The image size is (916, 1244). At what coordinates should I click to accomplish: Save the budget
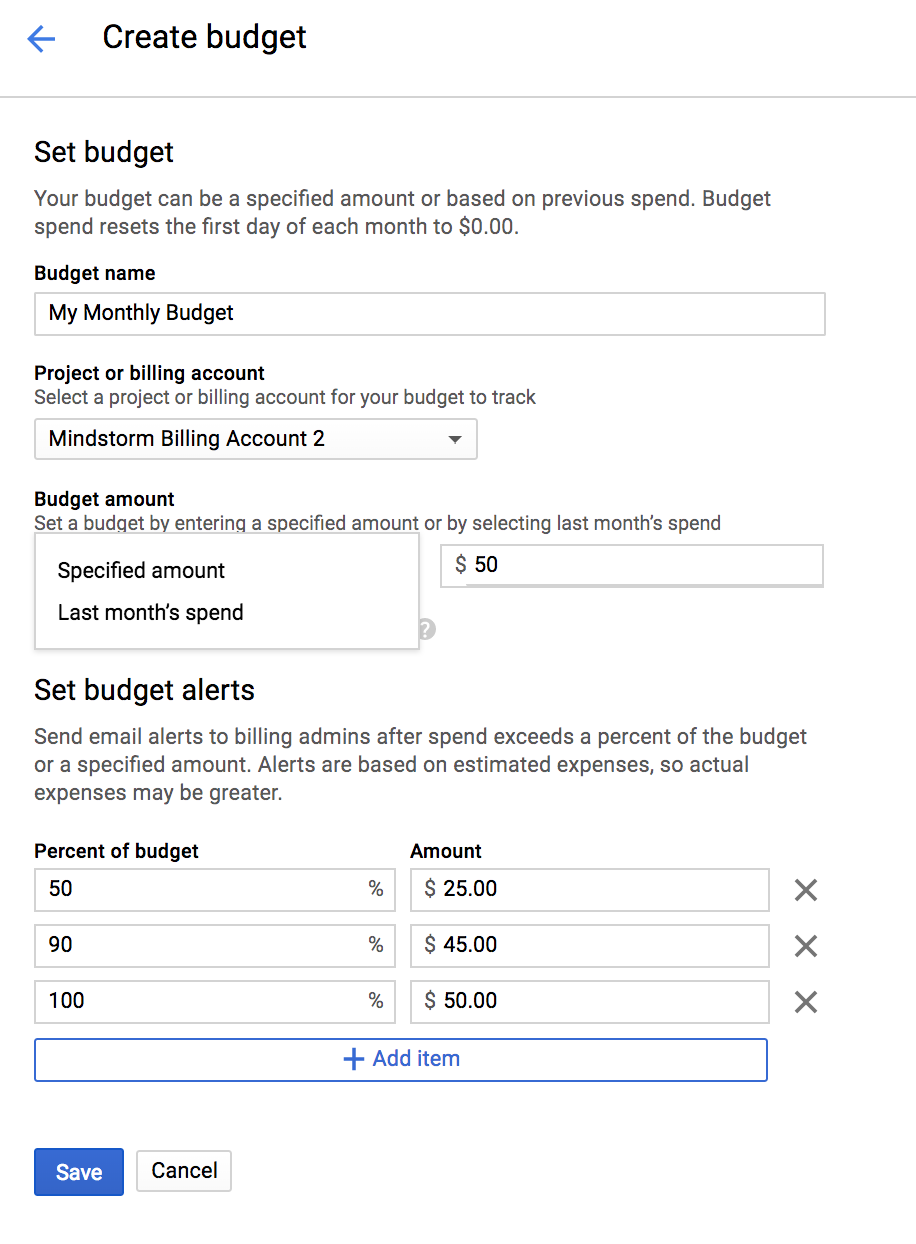tap(79, 1172)
